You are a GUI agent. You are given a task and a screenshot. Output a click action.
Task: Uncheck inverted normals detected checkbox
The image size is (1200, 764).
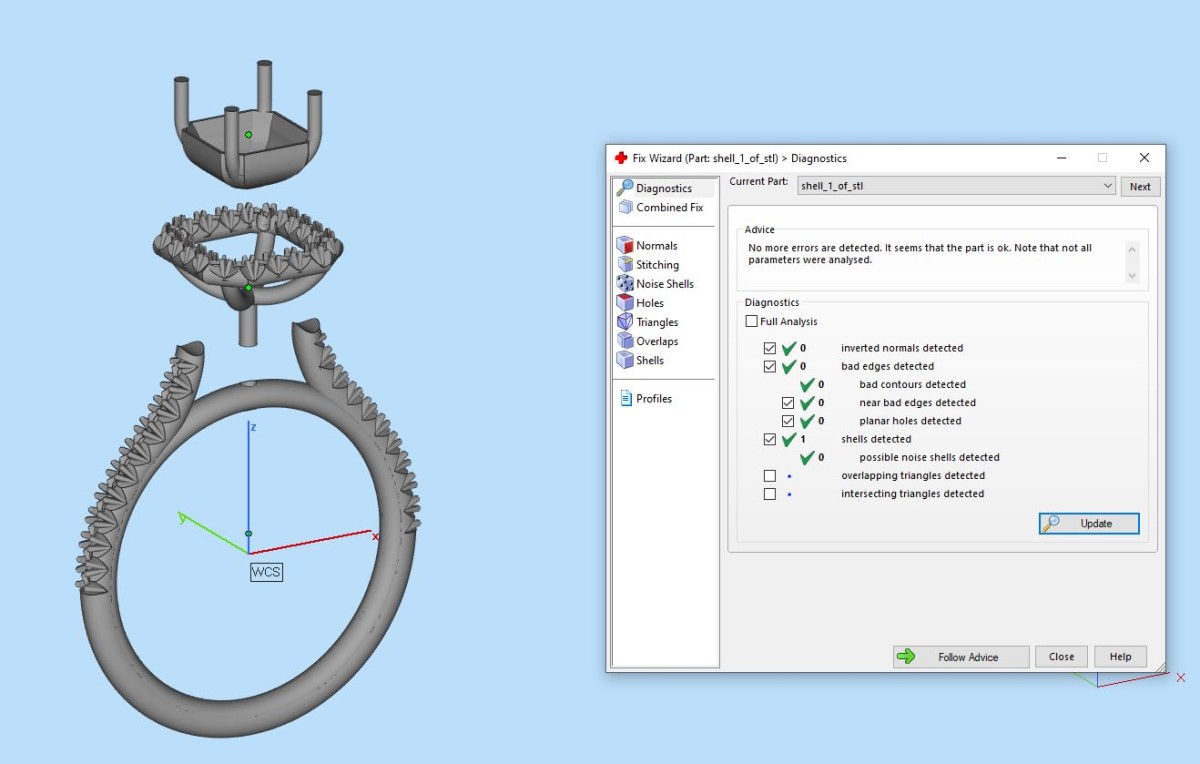769,348
